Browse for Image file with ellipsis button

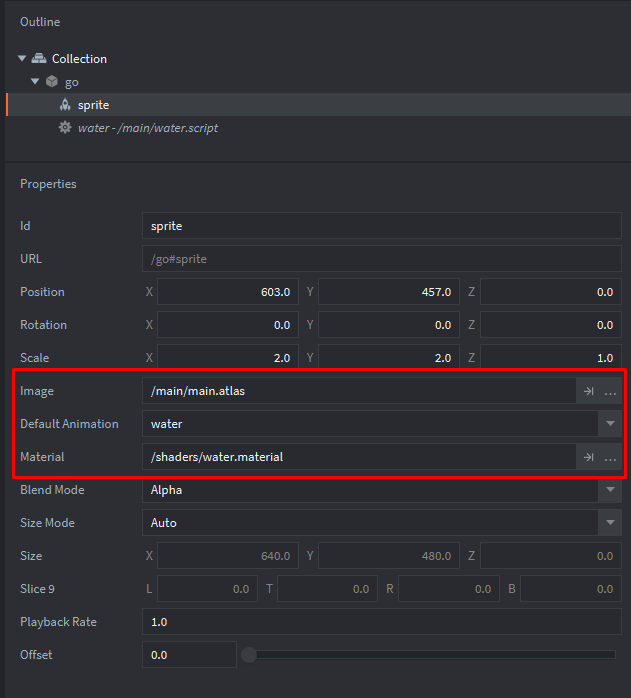point(610,391)
